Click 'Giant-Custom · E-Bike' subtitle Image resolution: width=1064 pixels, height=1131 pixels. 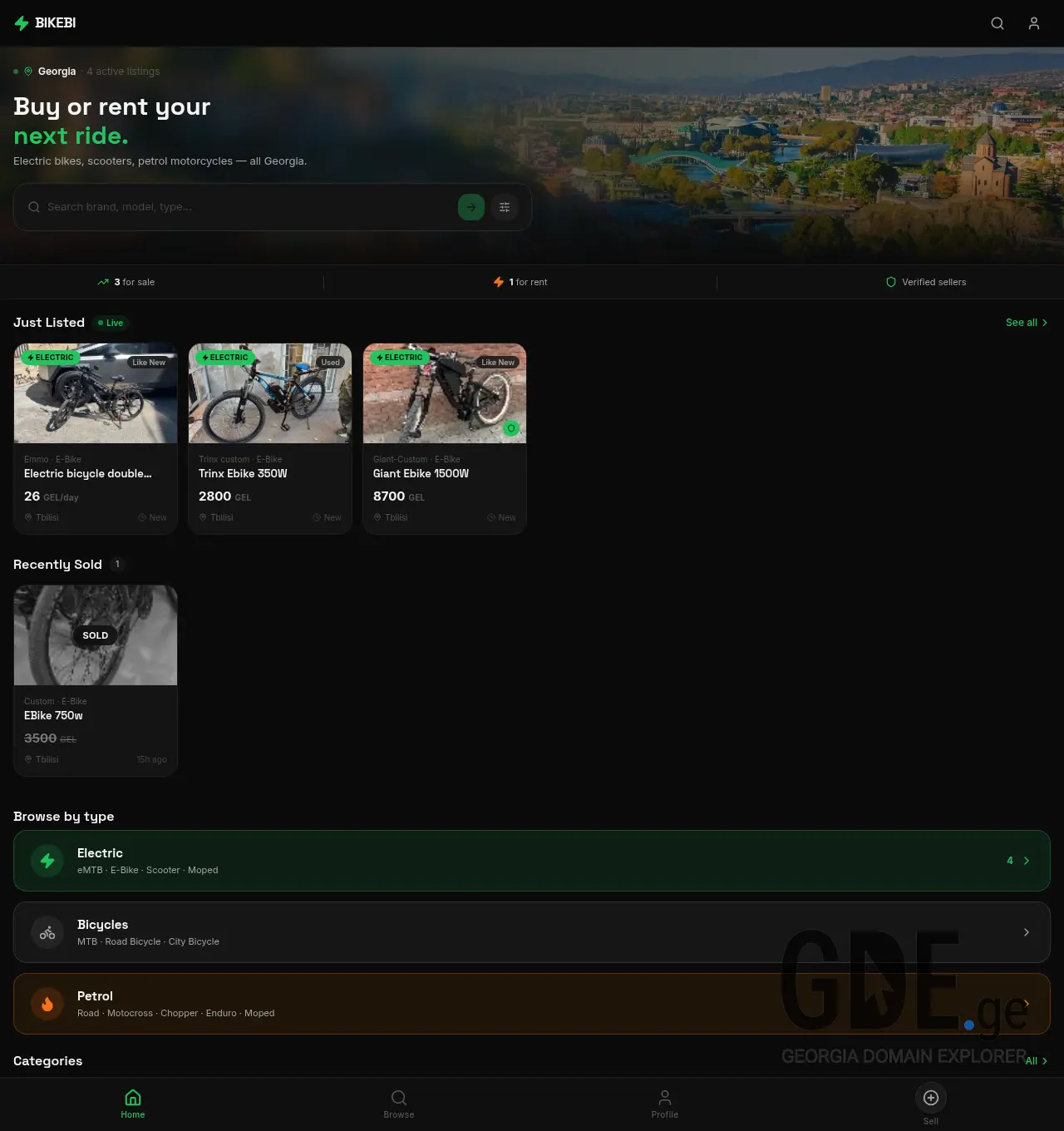[x=416, y=459]
